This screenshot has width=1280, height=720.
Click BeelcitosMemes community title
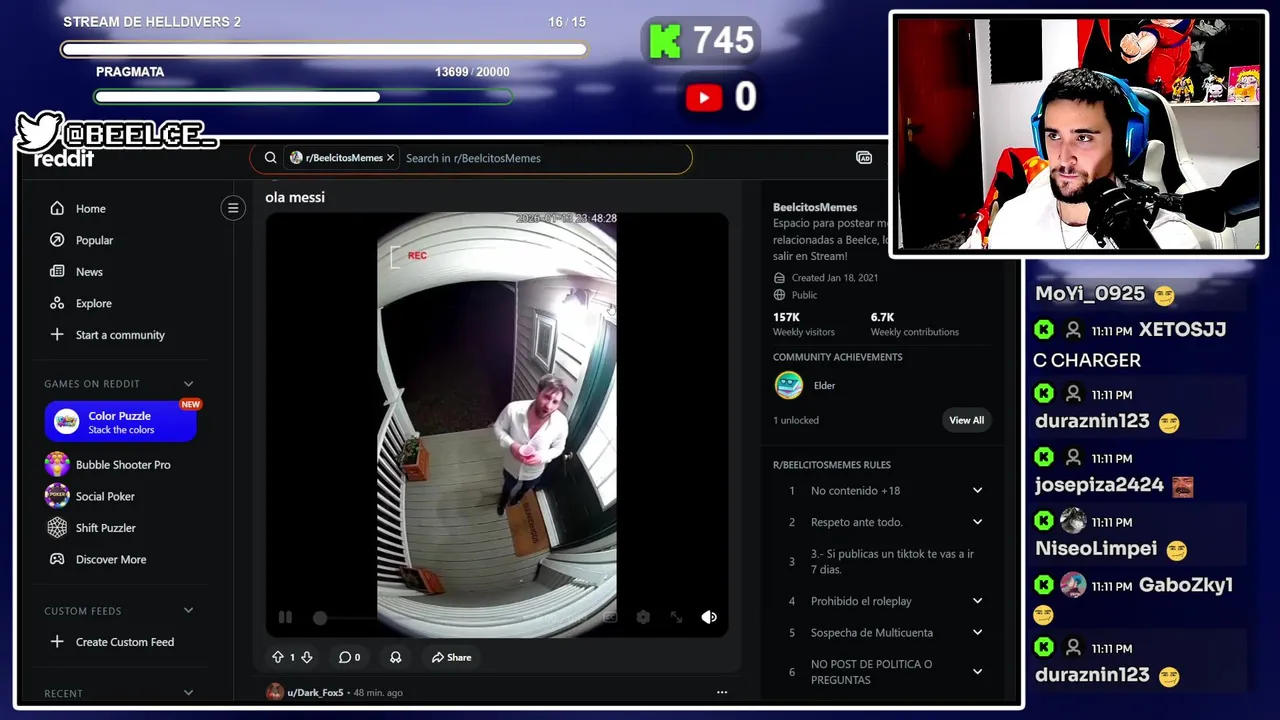[x=815, y=207]
